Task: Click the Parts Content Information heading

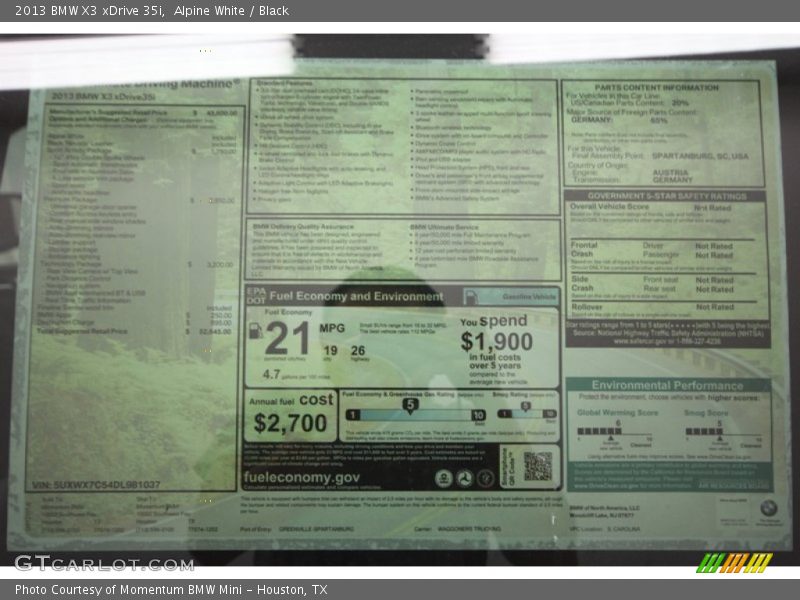Action: point(662,87)
